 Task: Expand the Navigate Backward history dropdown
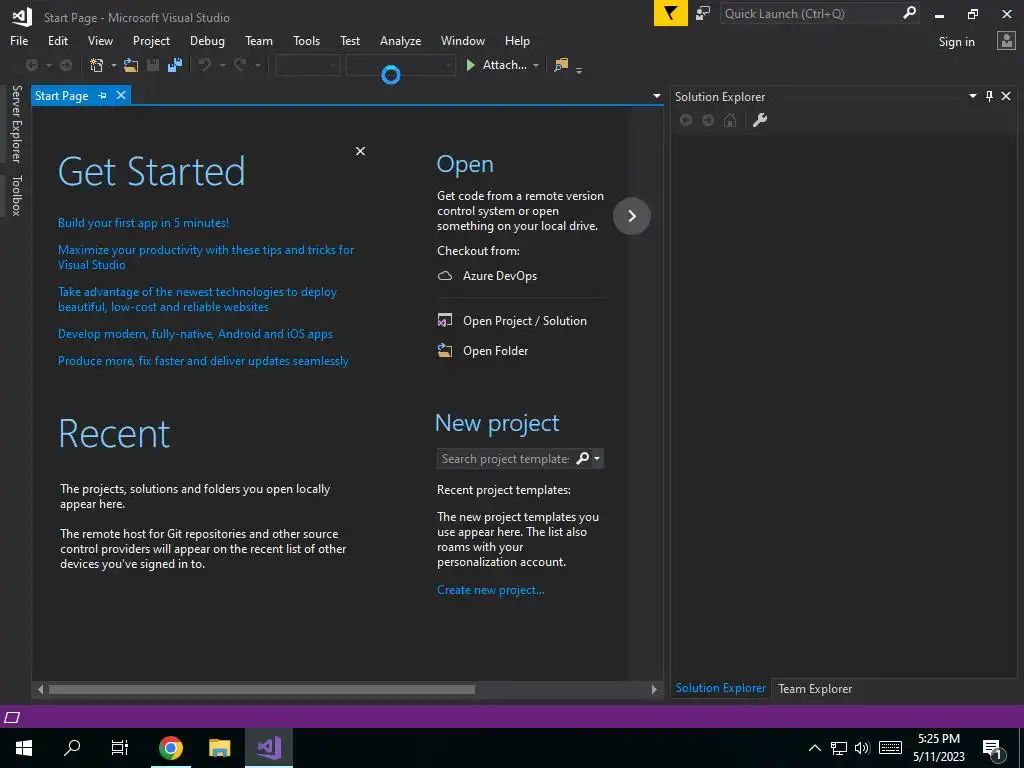(x=48, y=65)
